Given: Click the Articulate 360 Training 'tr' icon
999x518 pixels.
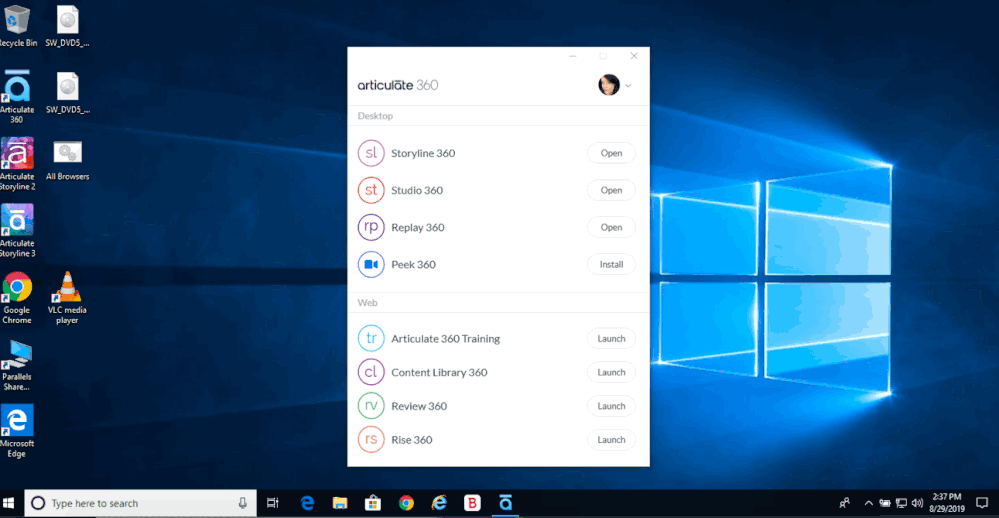Looking at the screenshot, I should tap(371, 339).
